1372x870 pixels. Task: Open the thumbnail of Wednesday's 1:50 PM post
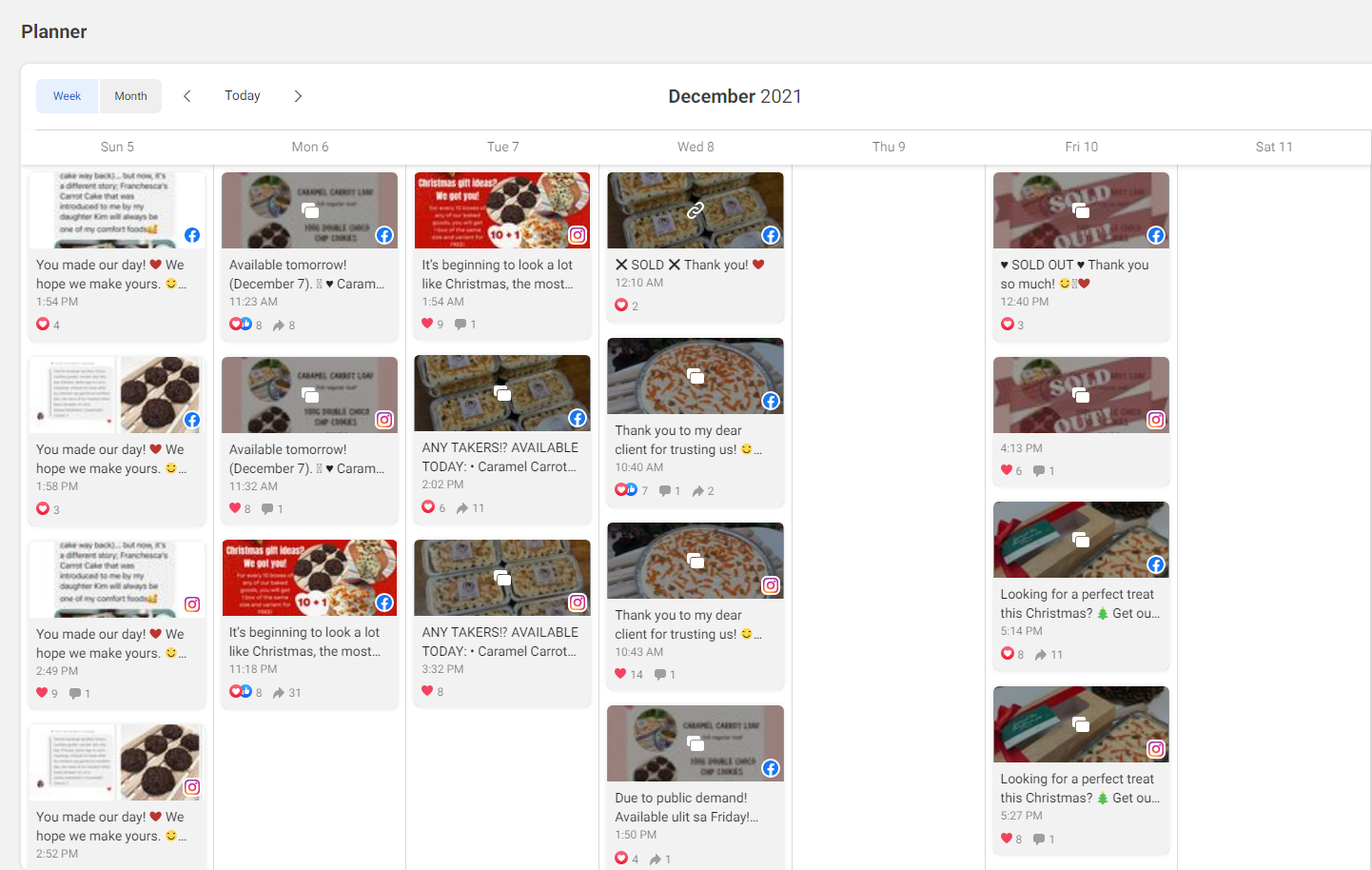(696, 743)
